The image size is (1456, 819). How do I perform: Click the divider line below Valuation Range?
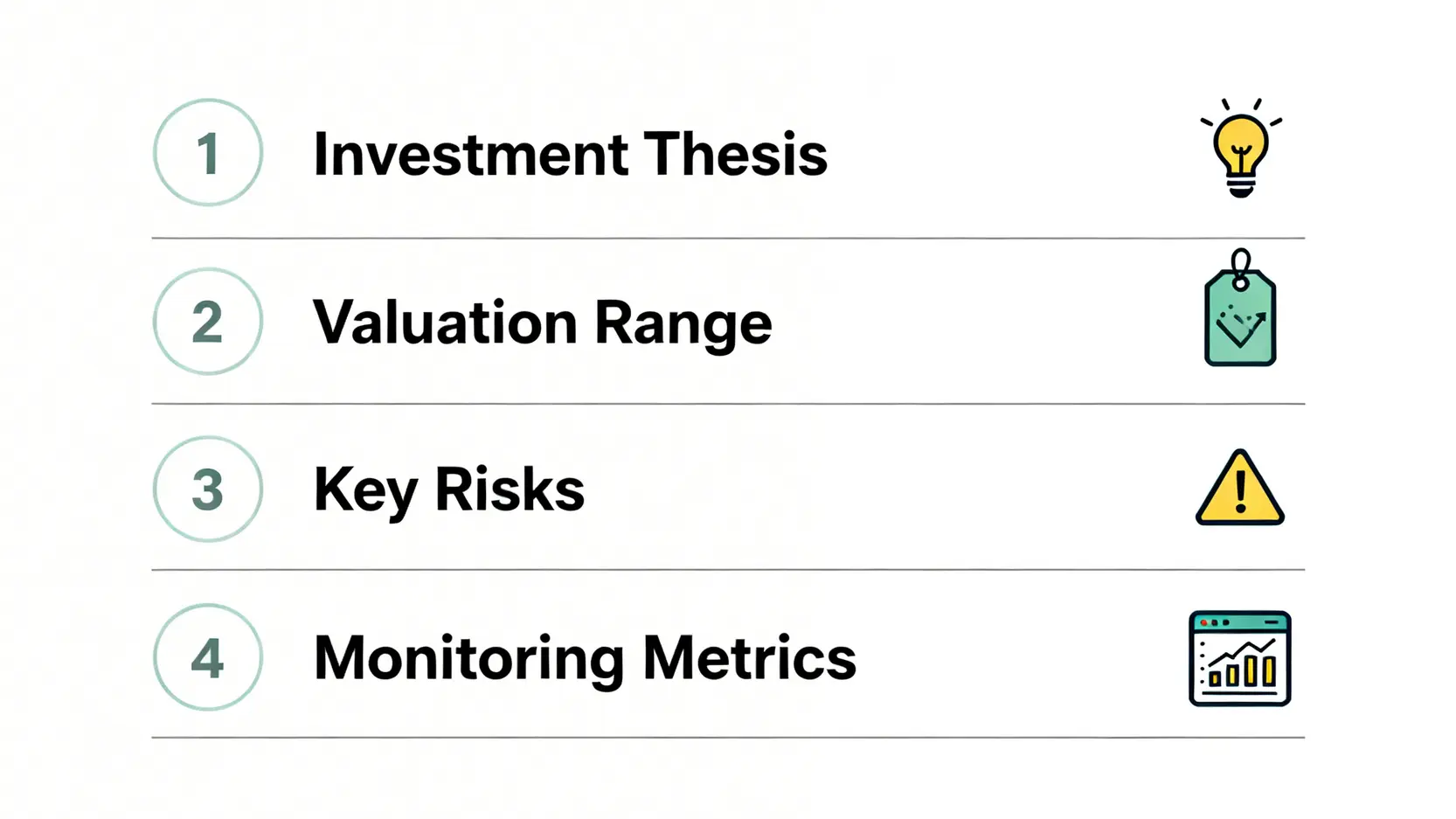coord(728,404)
